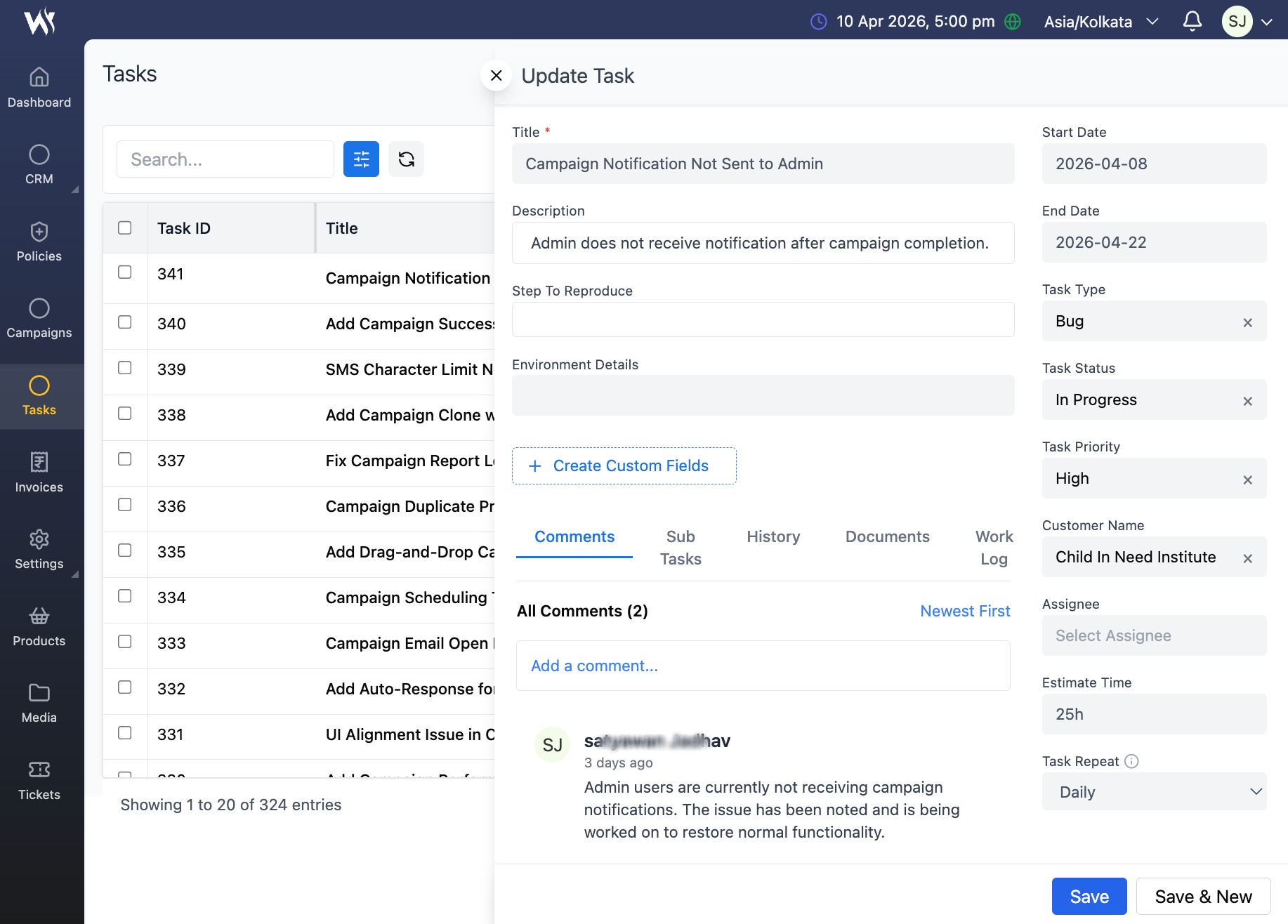Select the checkbox for task 337

point(125,459)
